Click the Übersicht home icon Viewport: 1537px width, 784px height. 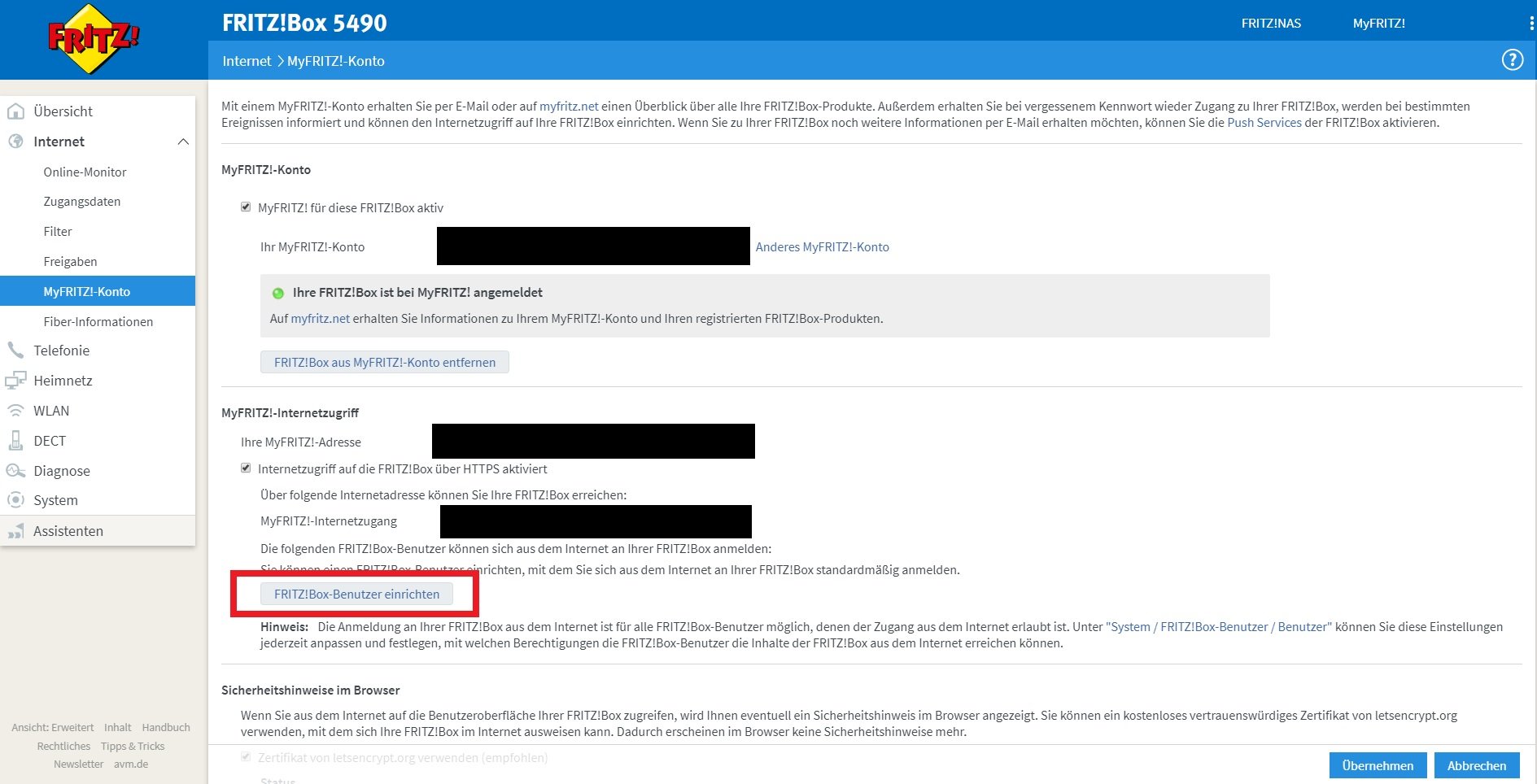click(x=15, y=111)
